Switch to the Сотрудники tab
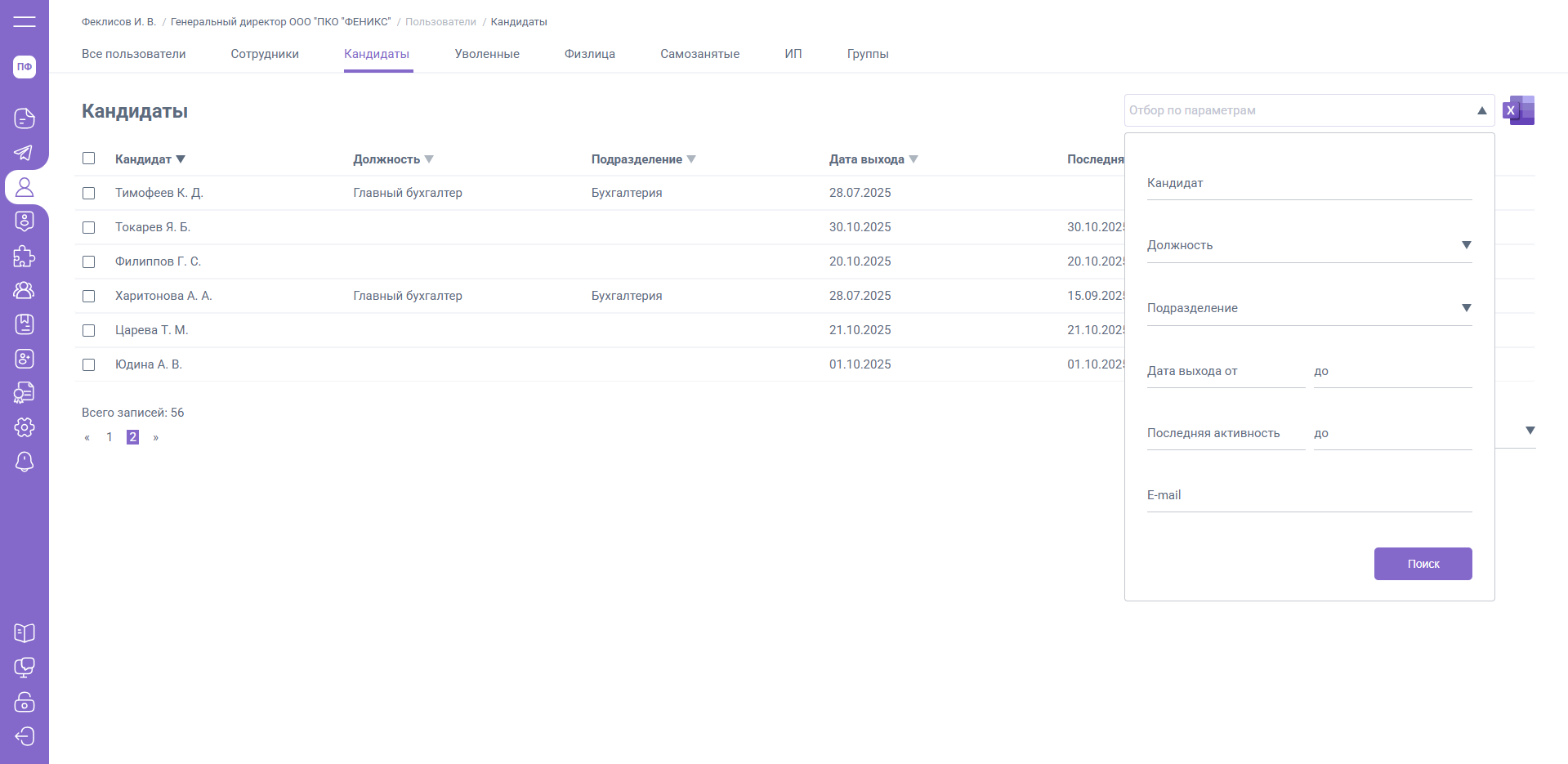This screenshot has height=764, width=1568. coord(265,54)
